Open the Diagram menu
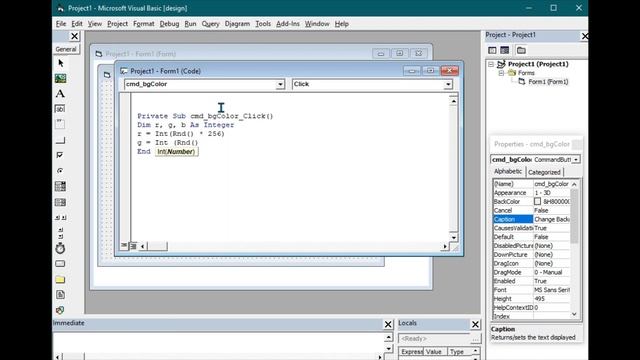The width and height of the screenshot is (640, 360). point(237,24)
